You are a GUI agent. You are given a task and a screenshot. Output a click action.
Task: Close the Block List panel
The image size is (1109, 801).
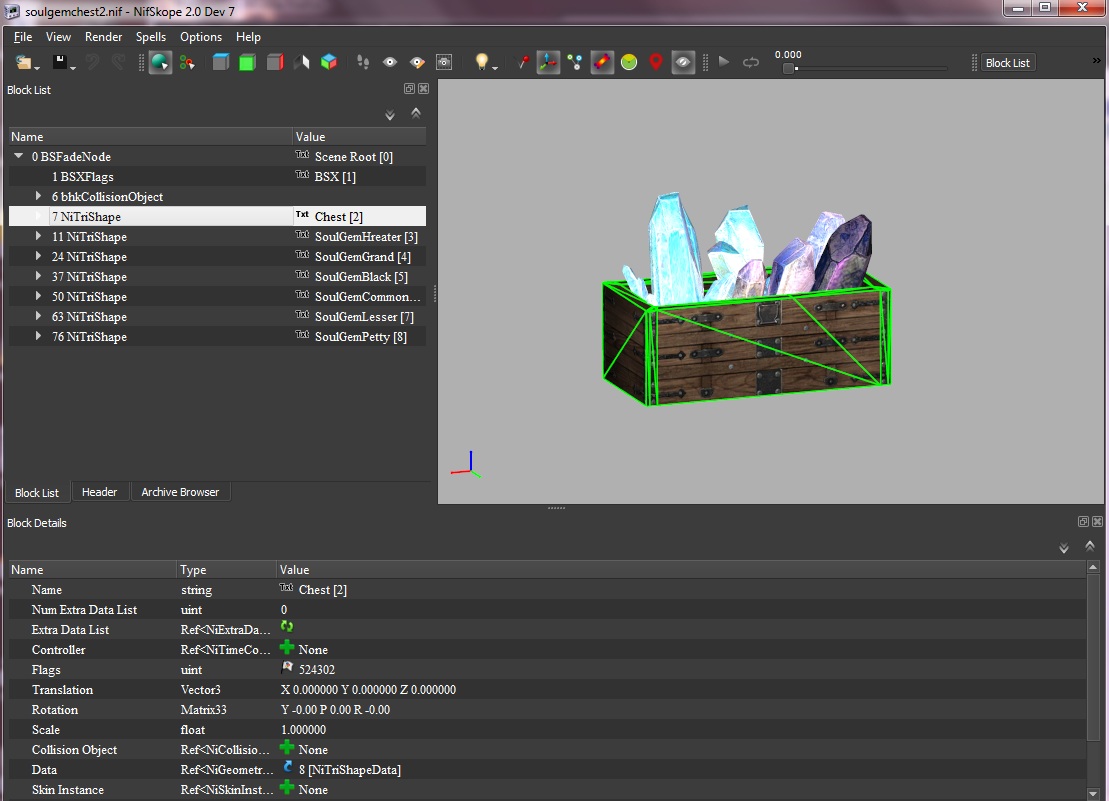423,88
